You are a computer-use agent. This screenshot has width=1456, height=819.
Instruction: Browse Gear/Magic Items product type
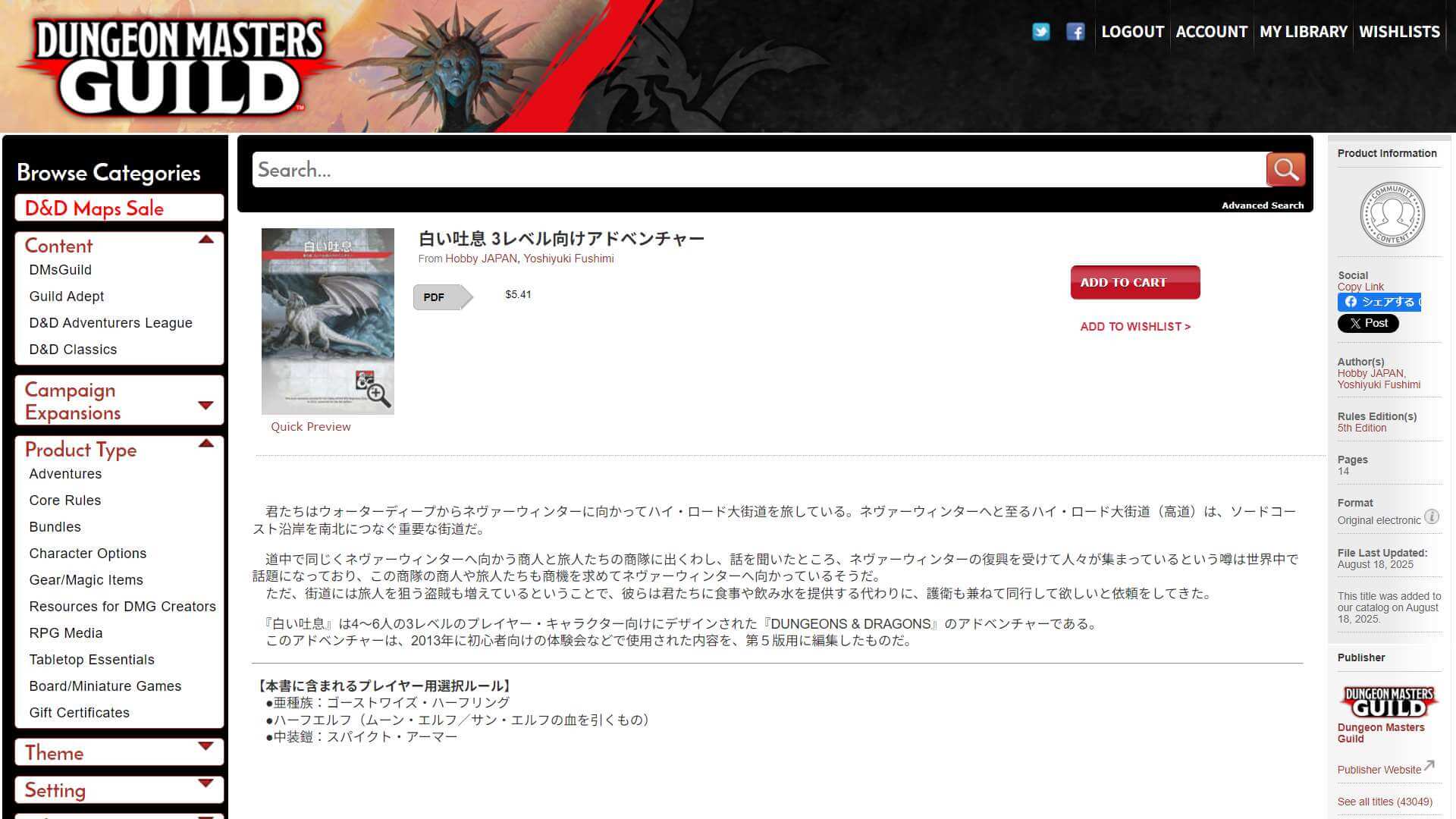point(86,580)
